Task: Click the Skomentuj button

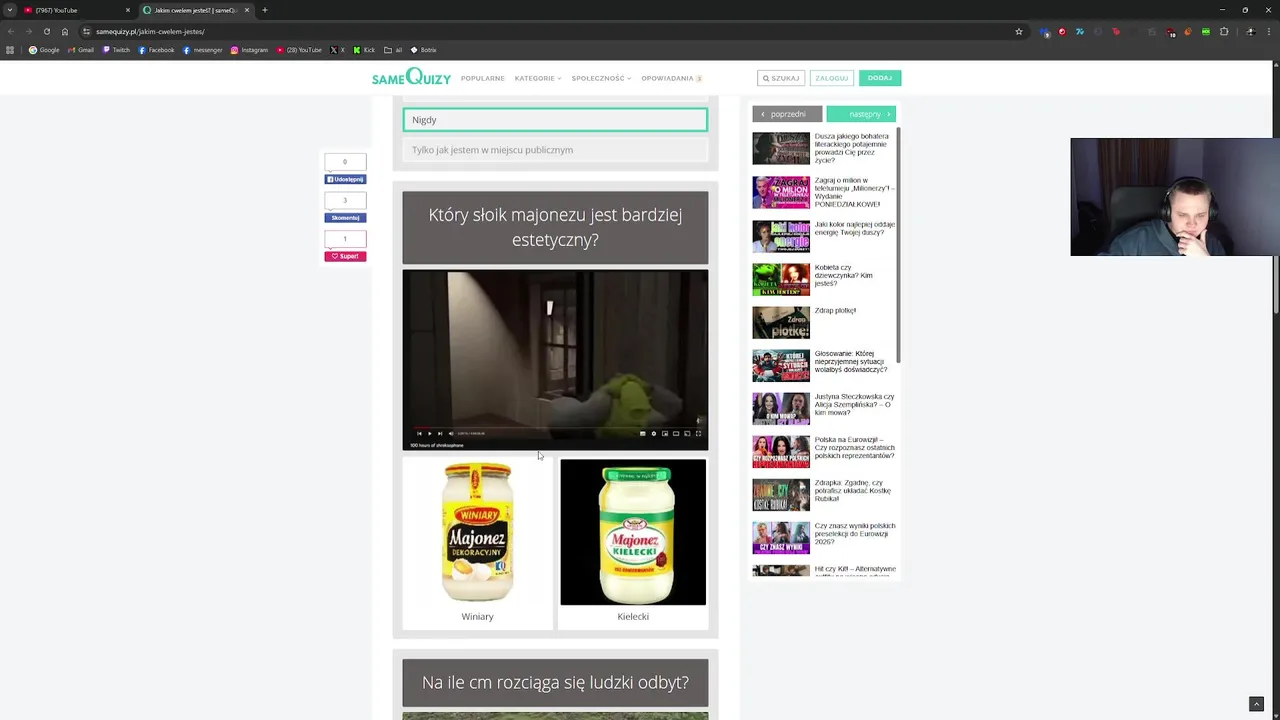Action: point(345,217)
